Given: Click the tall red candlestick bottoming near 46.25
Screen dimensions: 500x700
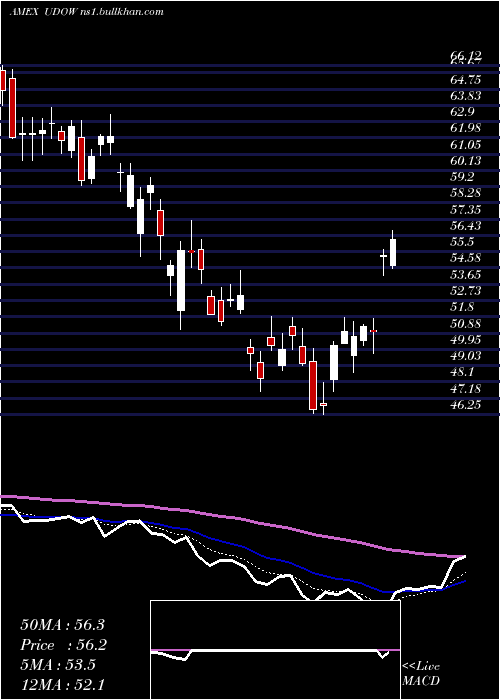Looking at the screenshot, I should tap(313, 385).
